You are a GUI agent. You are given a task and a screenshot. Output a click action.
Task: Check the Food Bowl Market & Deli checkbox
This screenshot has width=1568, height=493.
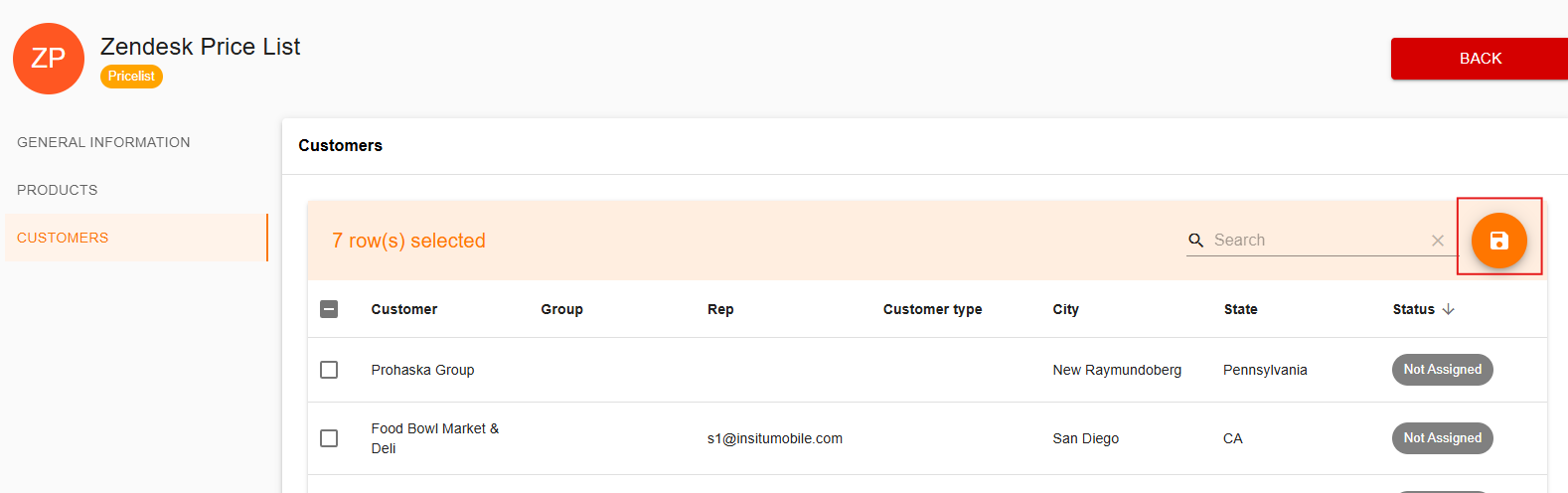[x=329, y=438]
